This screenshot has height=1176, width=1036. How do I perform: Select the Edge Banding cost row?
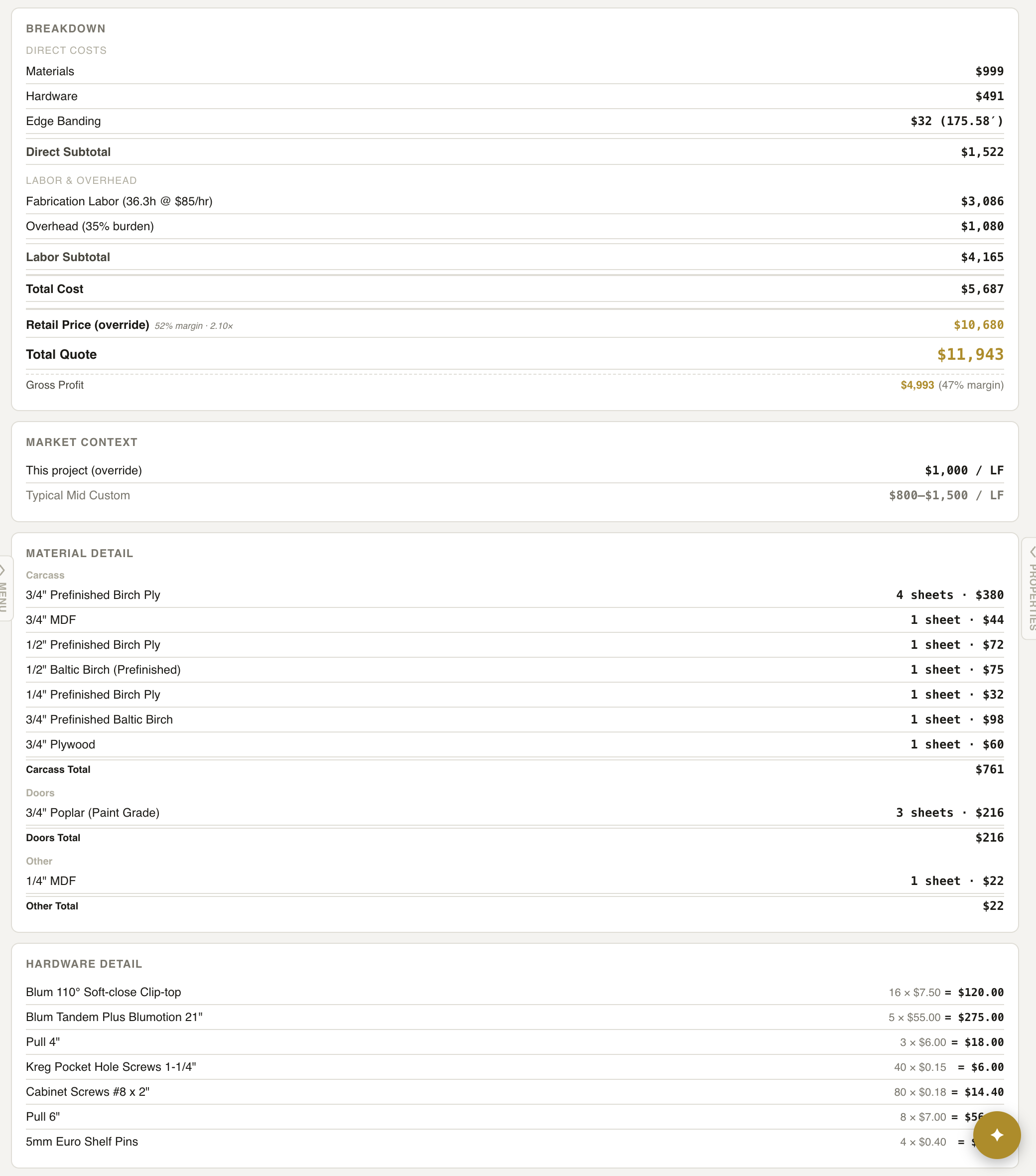click(x=63, y=121)
